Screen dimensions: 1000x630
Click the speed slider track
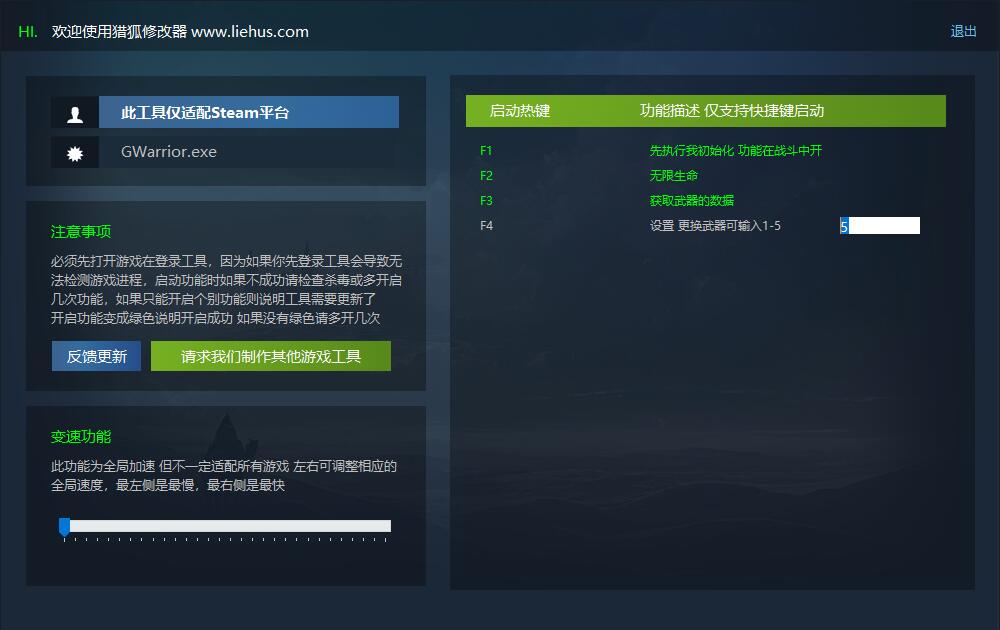coord(227,526)
